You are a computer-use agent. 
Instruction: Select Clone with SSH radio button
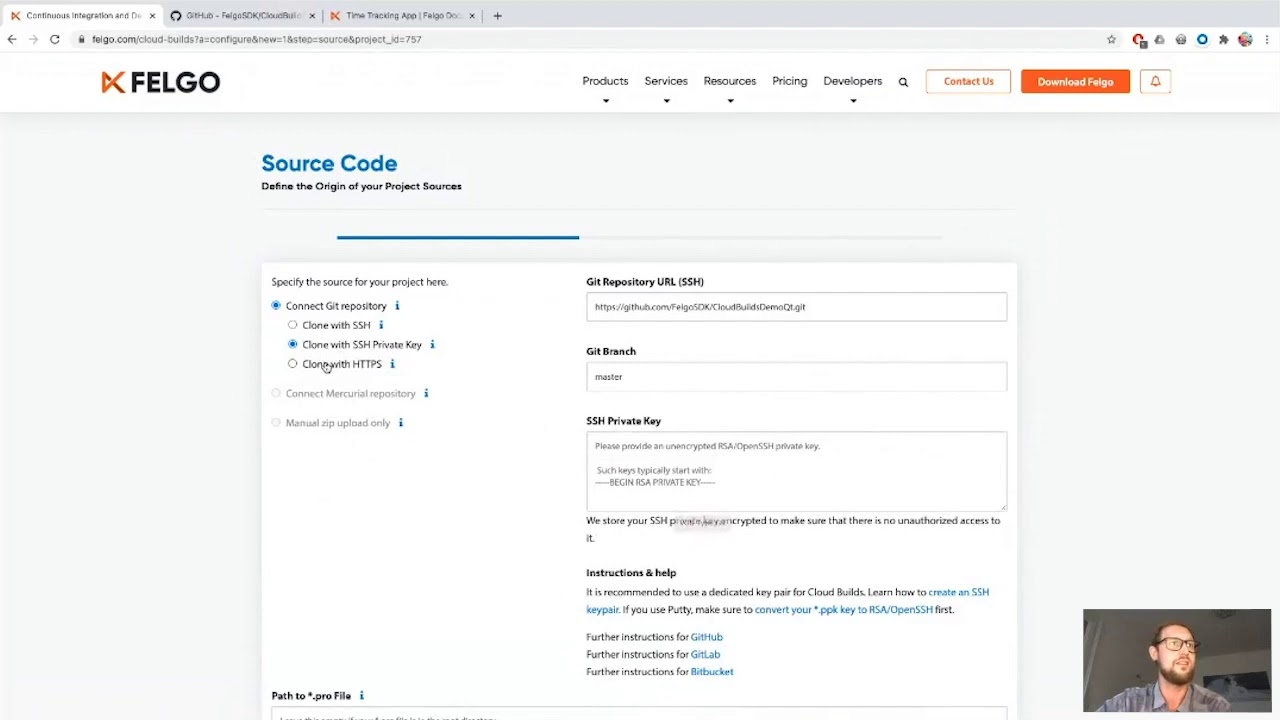[x=293, y=325]
